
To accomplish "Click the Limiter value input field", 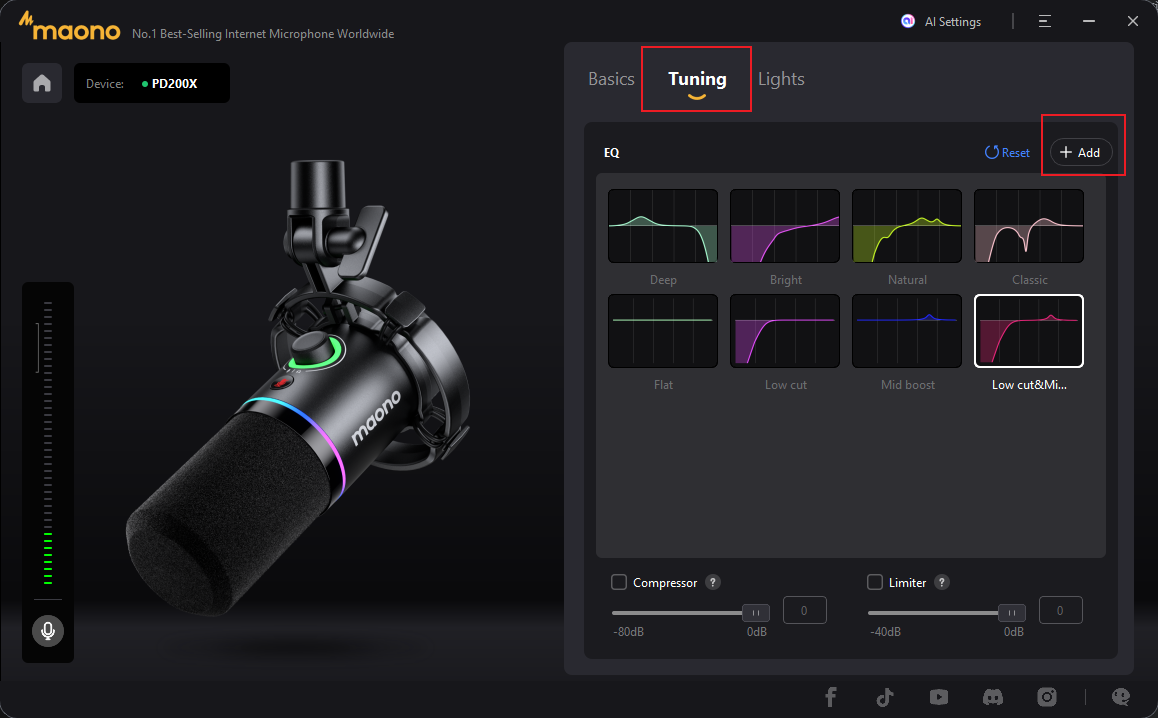I will (x=1061, y=610).
